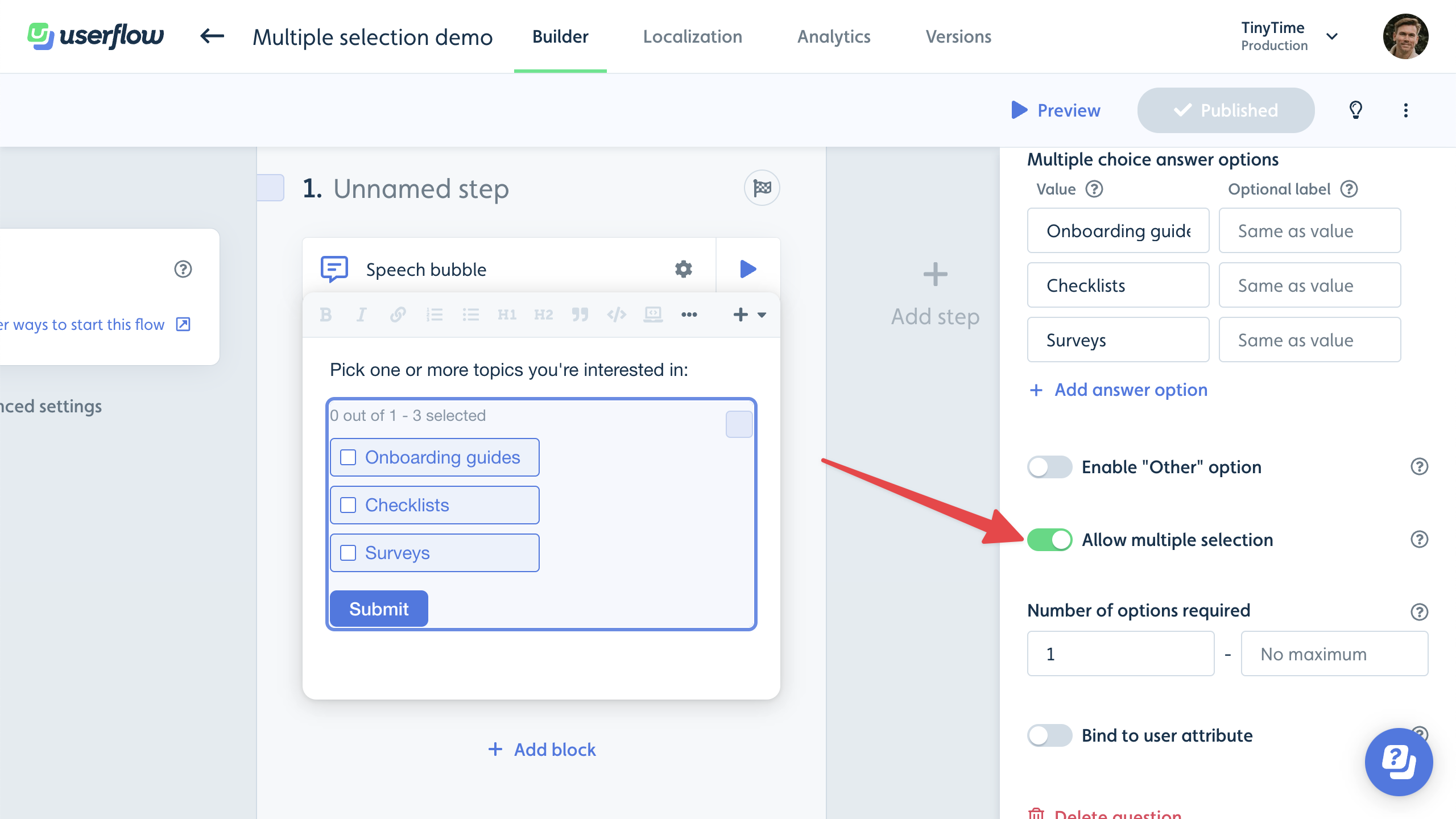The height and width of the screenshot is (819, 1456).
Task: Click the speech bubble settings gear icon
Action: (683, 269)
